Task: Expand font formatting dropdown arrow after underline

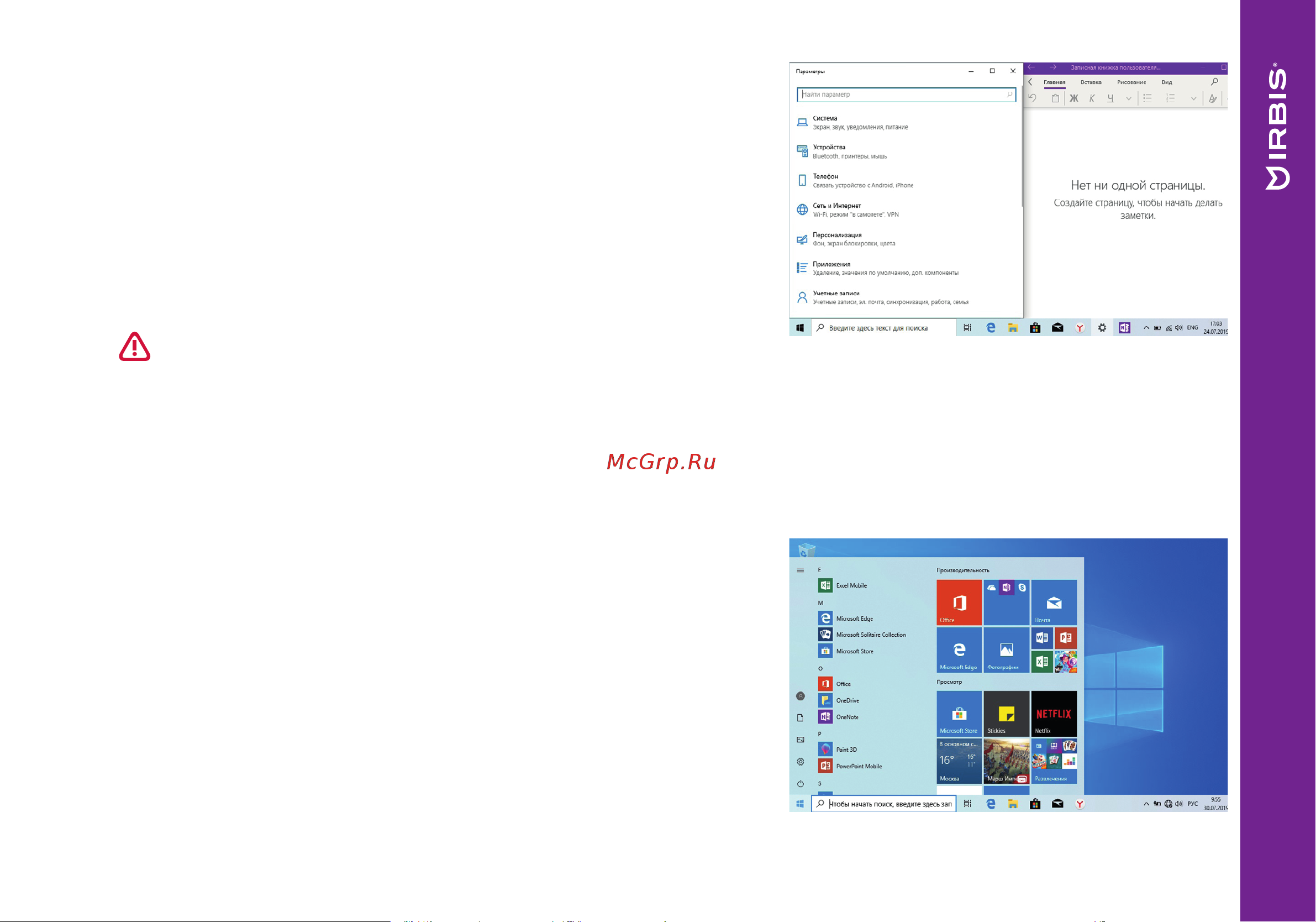Action: click(1129, 98)
